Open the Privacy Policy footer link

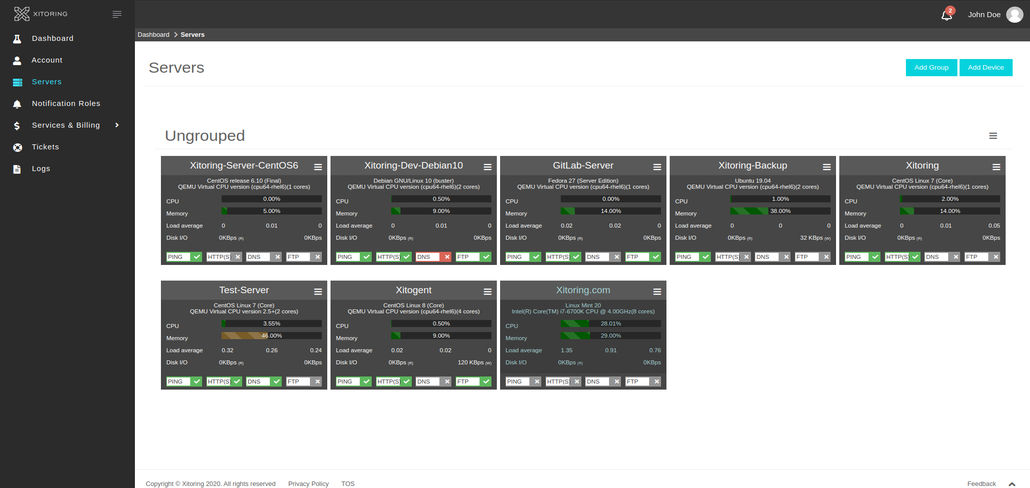(x=308, y=484)
